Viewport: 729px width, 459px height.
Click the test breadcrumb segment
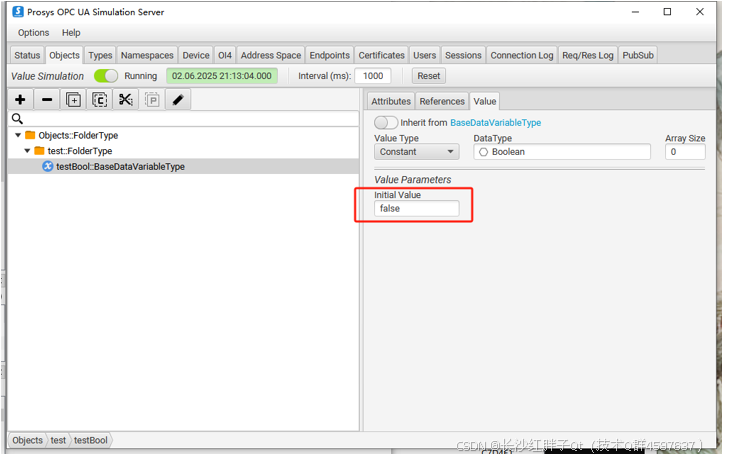pyautogui.click(x=58, y=440)
